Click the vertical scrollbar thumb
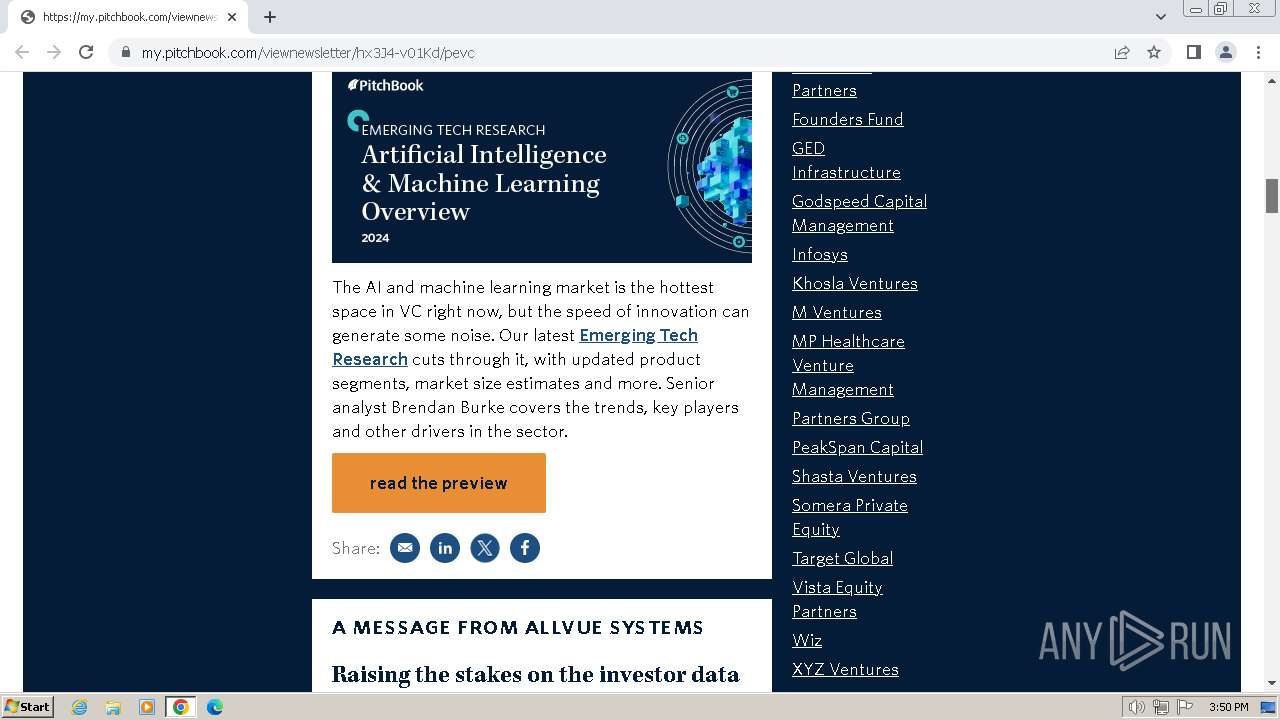Viewport: 1280px width, 720px height. pyautogui.click(x=1272, y=195)
